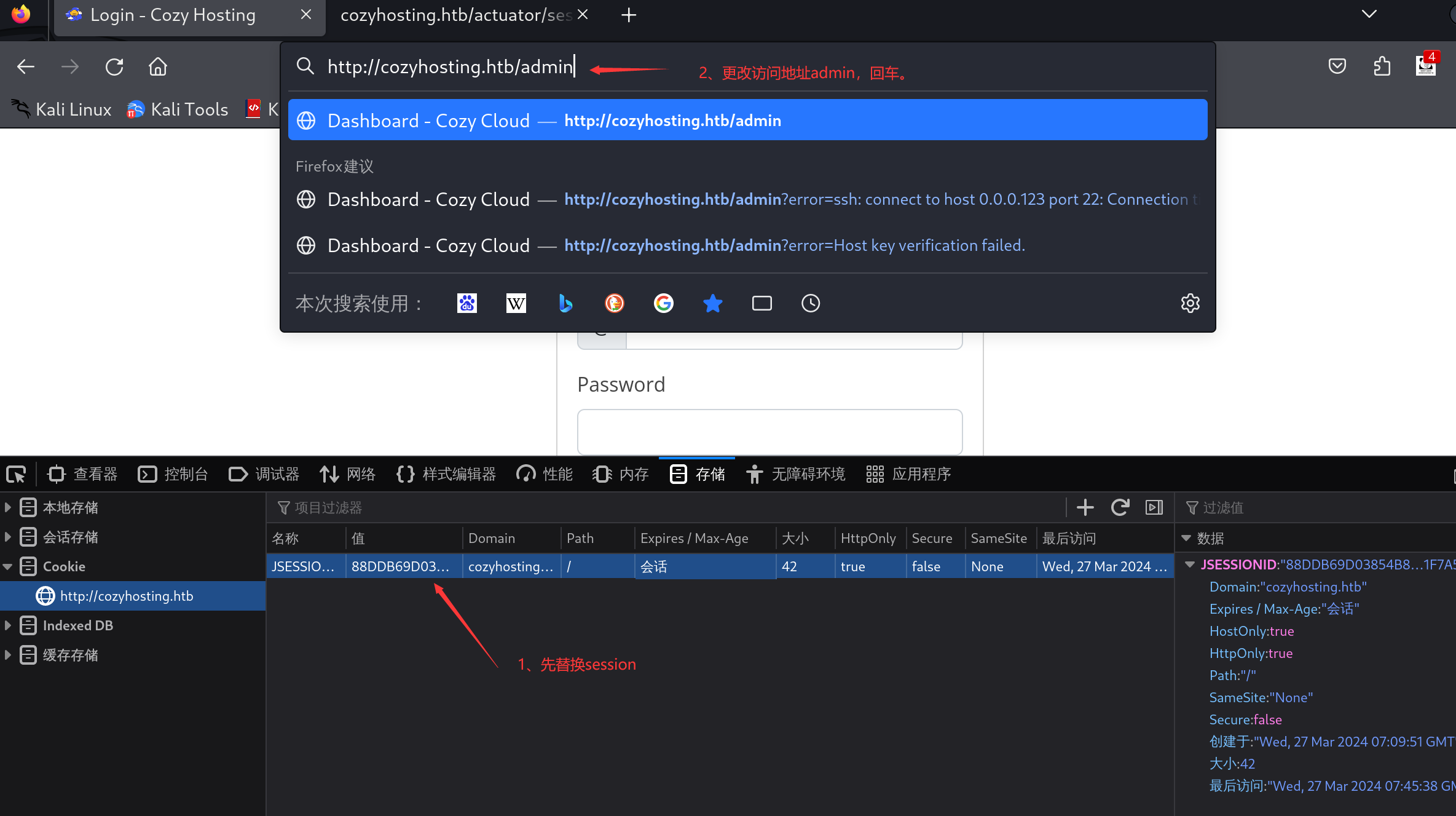Search with the DuckDuckGo engine icon
The width and height of the screenshot is (1456, 816).
[615, 303]
